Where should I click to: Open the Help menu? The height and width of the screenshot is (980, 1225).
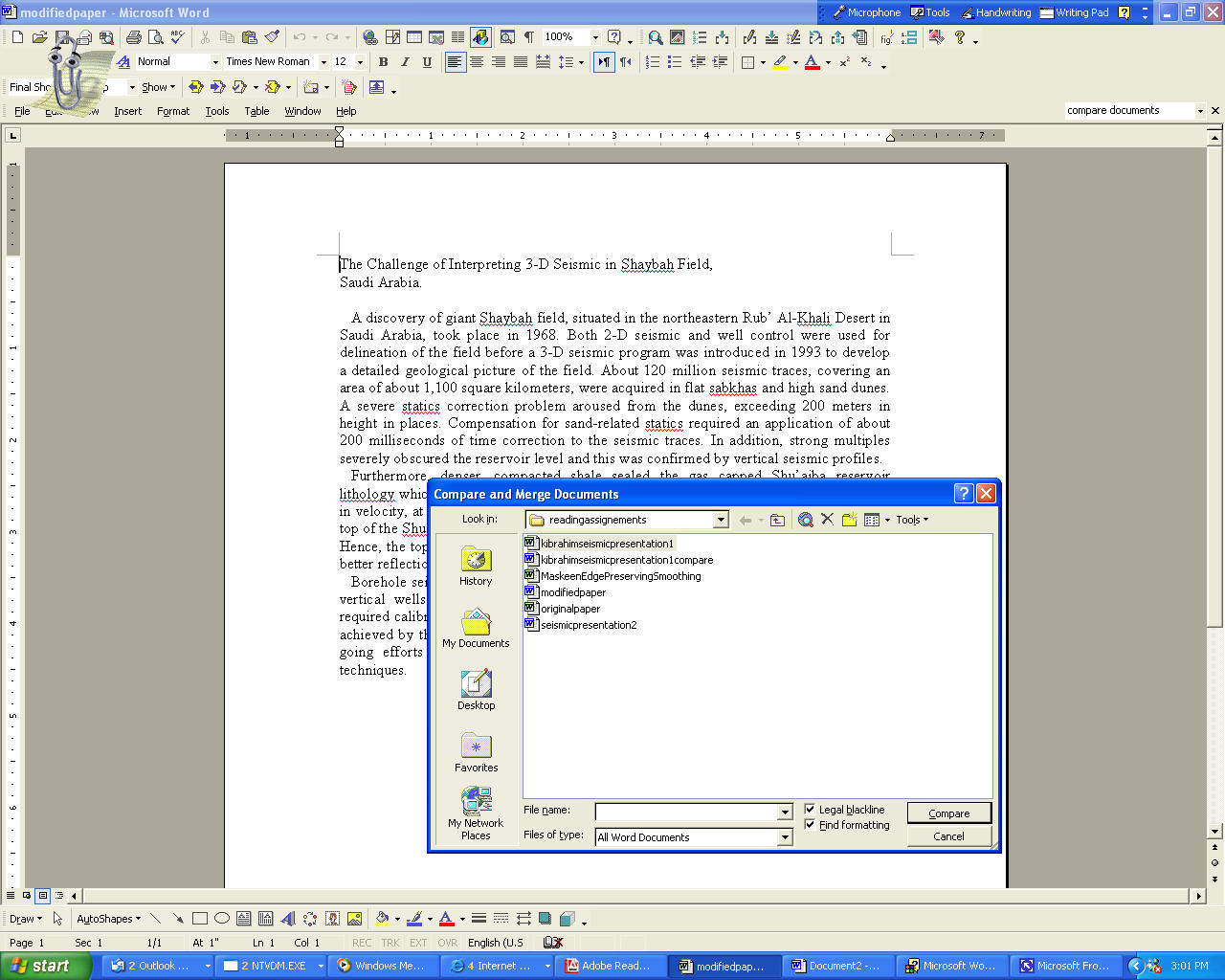345,111
